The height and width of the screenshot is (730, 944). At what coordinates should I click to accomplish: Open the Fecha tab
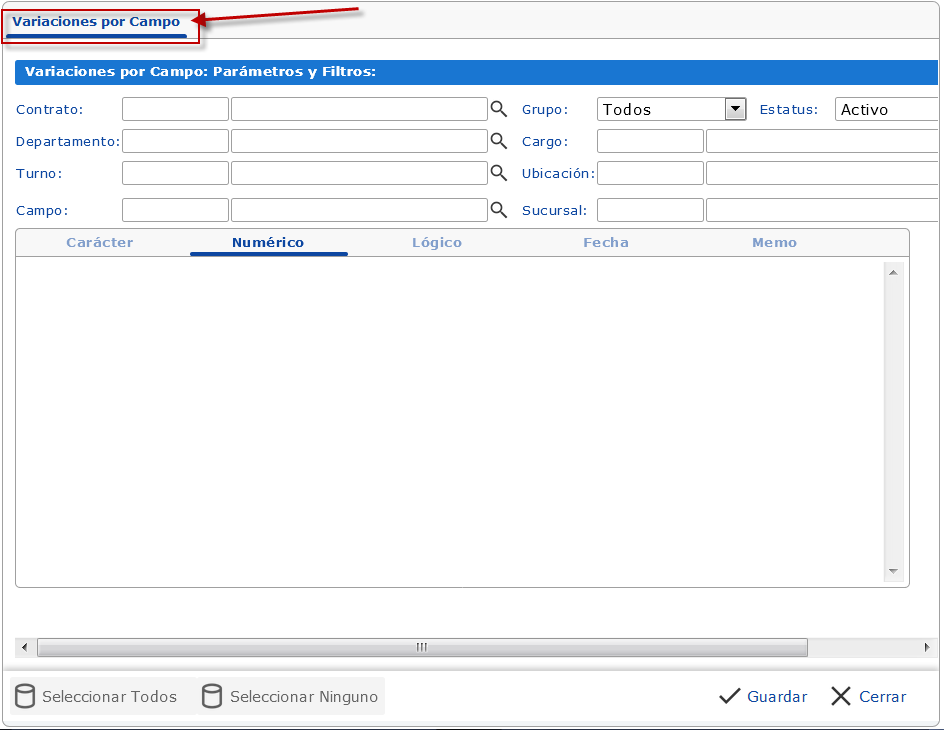pos(606,243)
